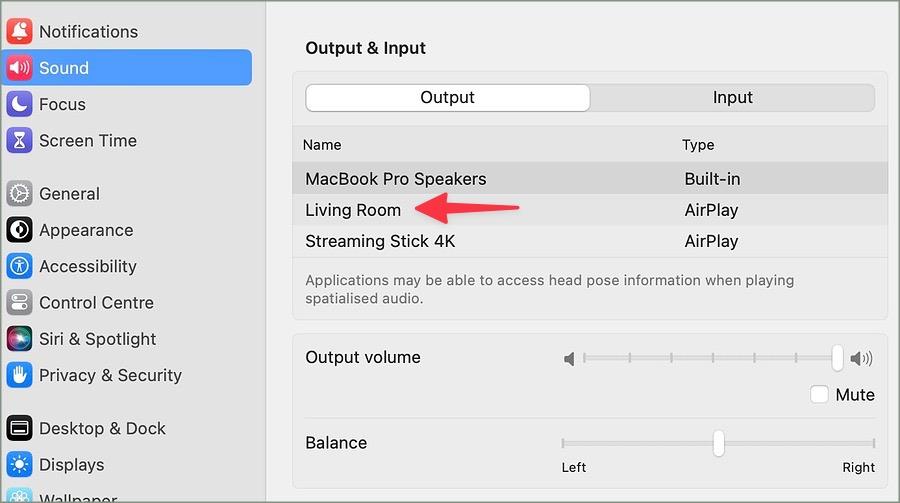Viewport: 900px width, 503px height.
Task: Click the Accessibility icon
Action: (20, 266)
